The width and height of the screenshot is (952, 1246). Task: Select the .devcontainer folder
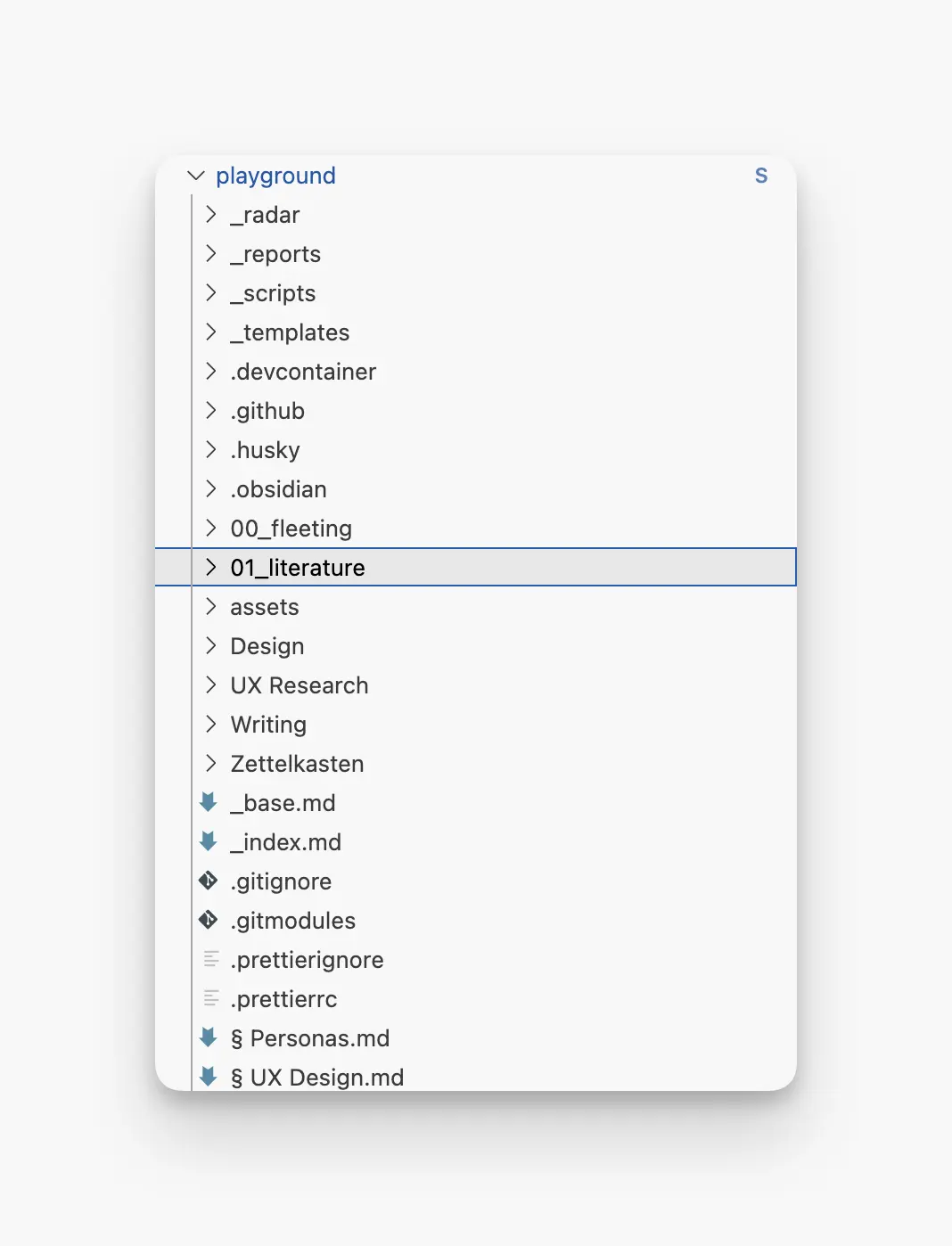click(476, 372)
